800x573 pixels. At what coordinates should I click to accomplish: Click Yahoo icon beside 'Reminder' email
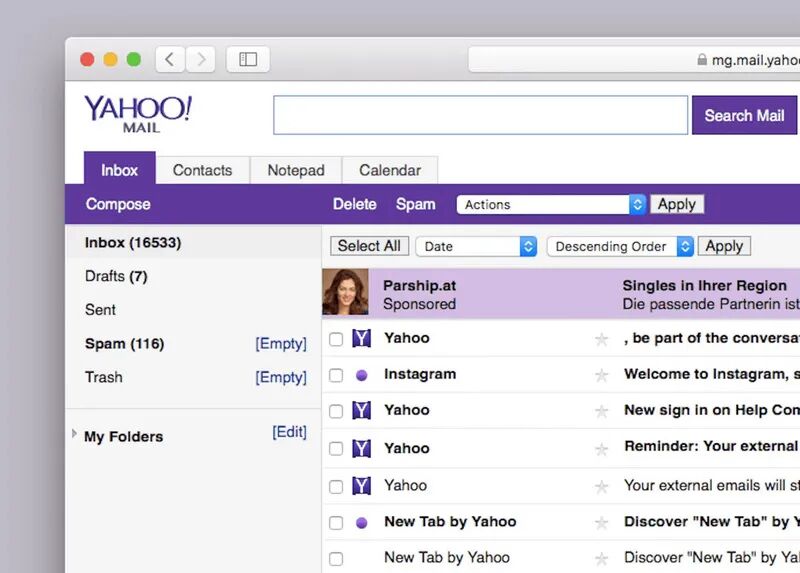(362, 449)
